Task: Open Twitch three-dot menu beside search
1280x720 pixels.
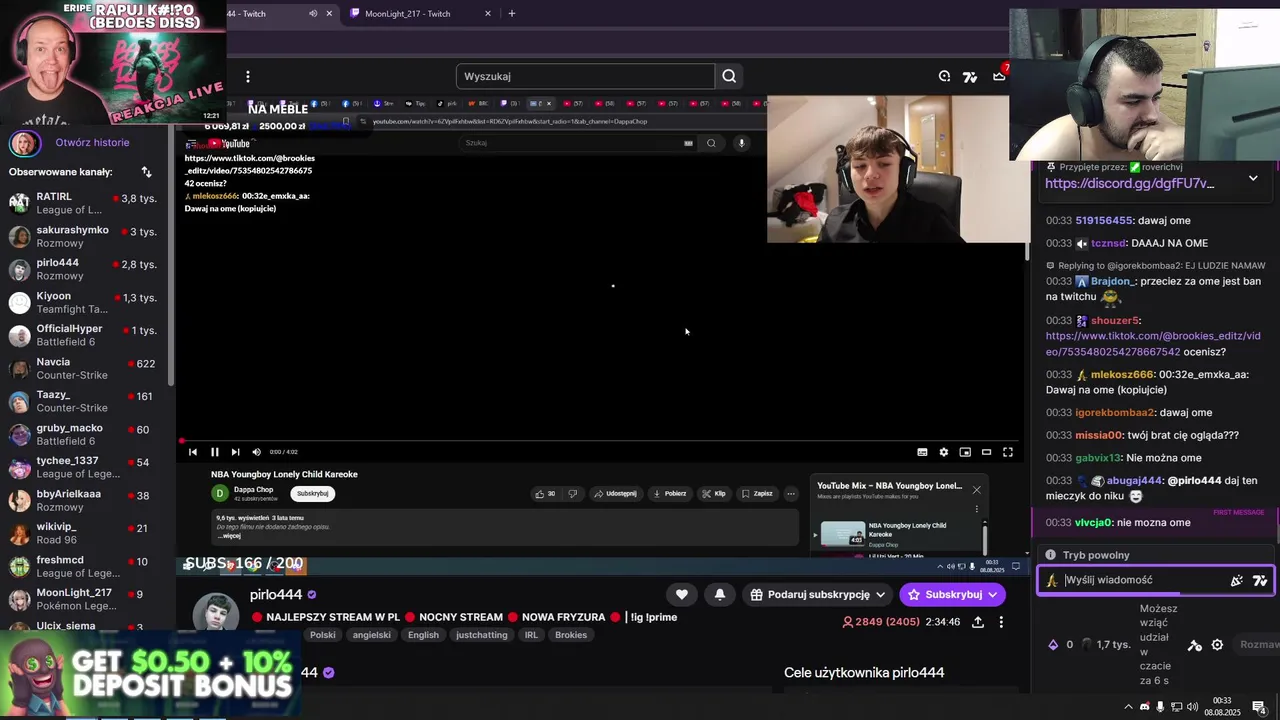Action: click(x=248, y=76)
